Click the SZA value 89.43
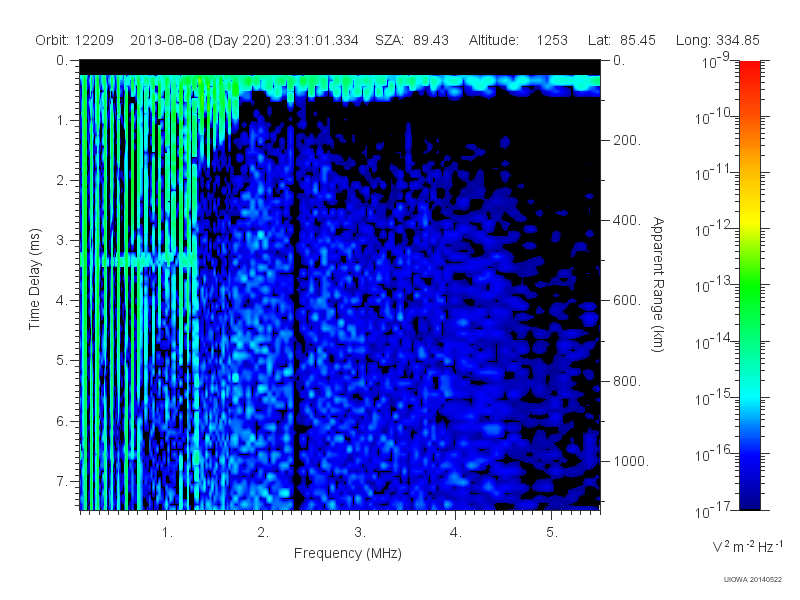This screenshot has height=600, width=800. (431, 40)
